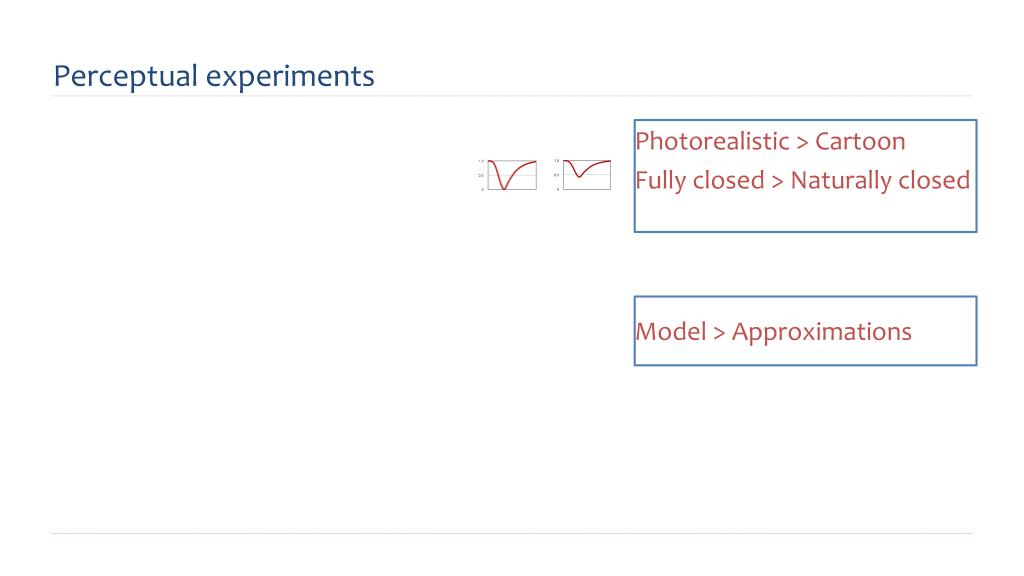Click the 1.0 axis label on the left graph
Screen dimensions: 1024x576
pos(481,161)
